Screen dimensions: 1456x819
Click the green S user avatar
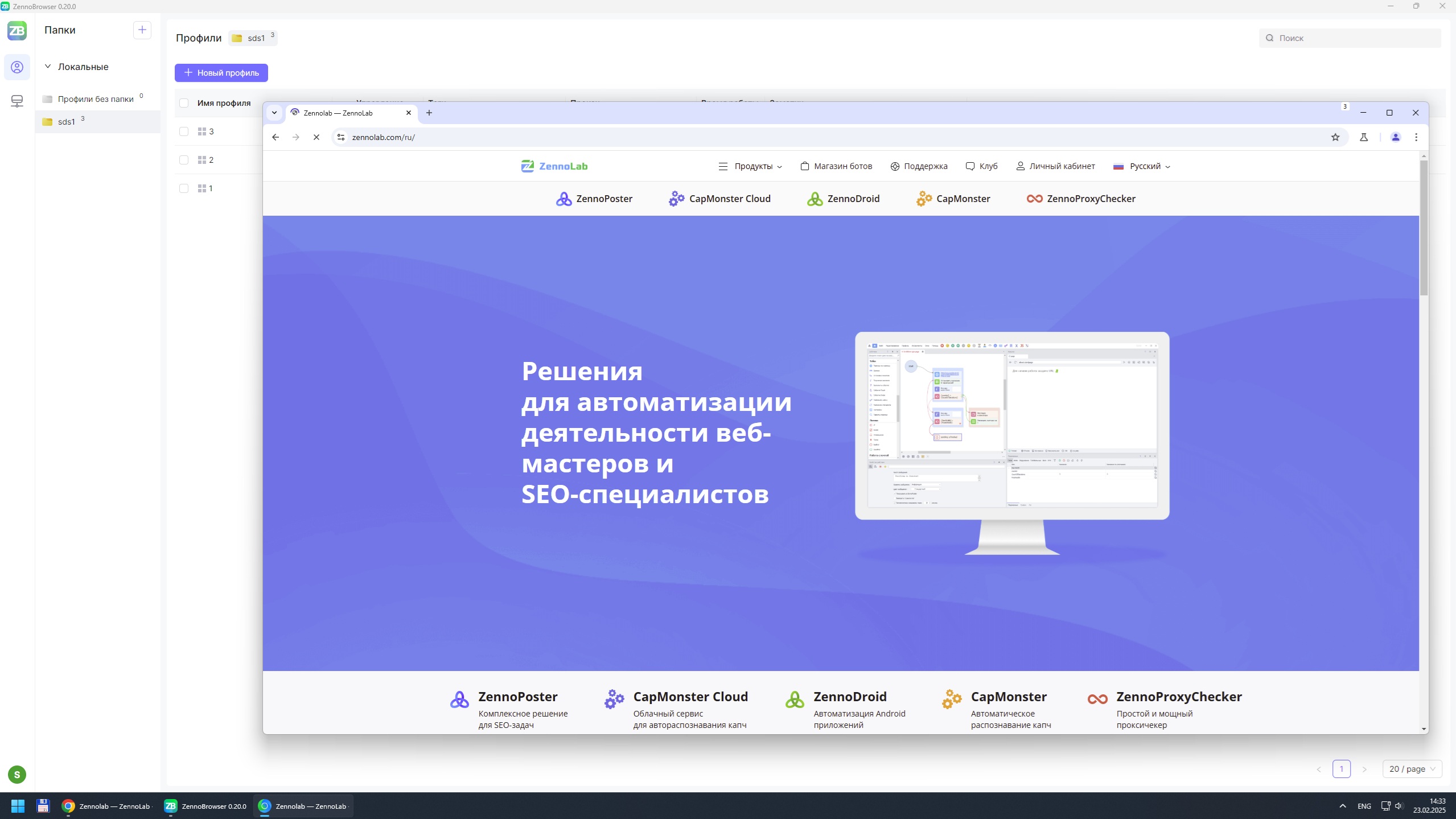(17, 774)
